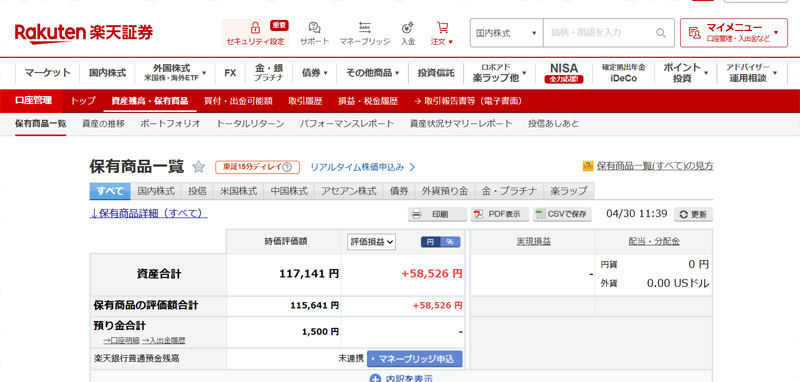Switch to パフォーマンスレポート sub-tab
800x382 pixels.
tap(347, 123)
